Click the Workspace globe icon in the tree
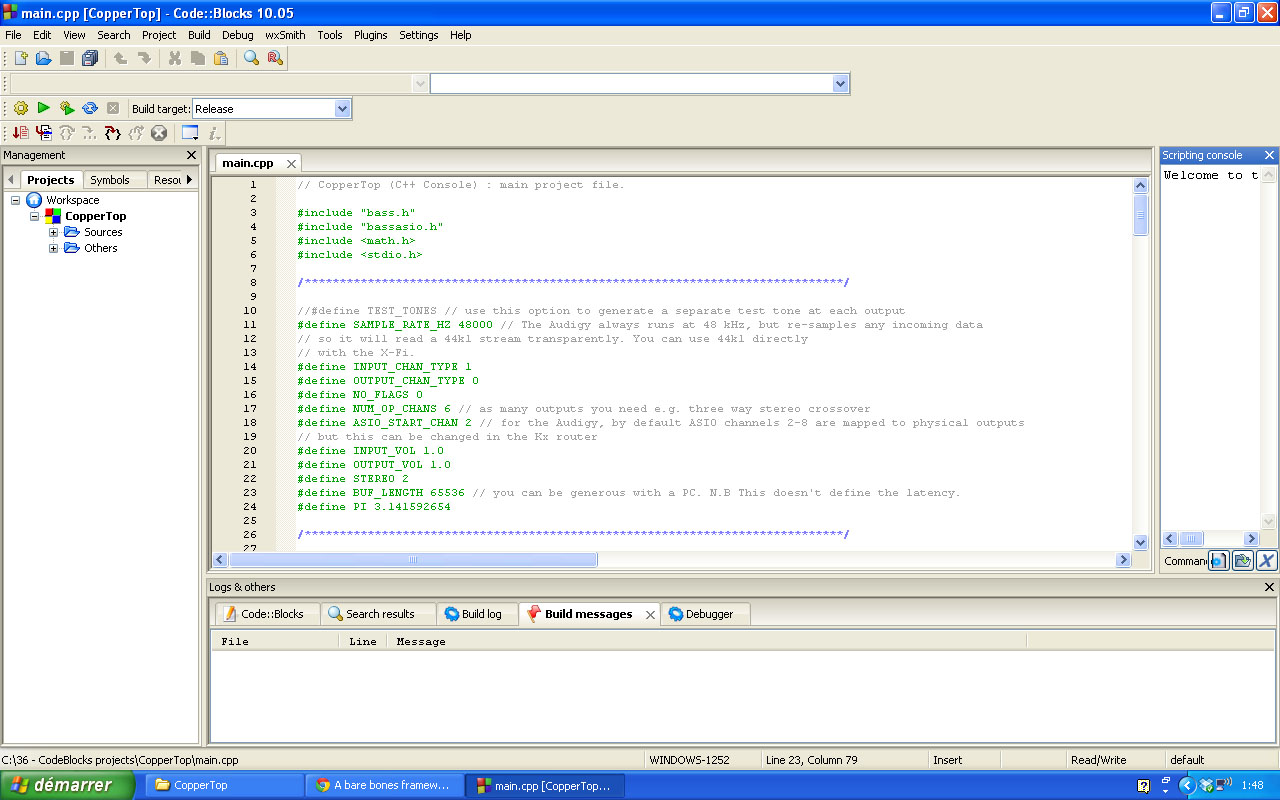 tap(34, 200)
